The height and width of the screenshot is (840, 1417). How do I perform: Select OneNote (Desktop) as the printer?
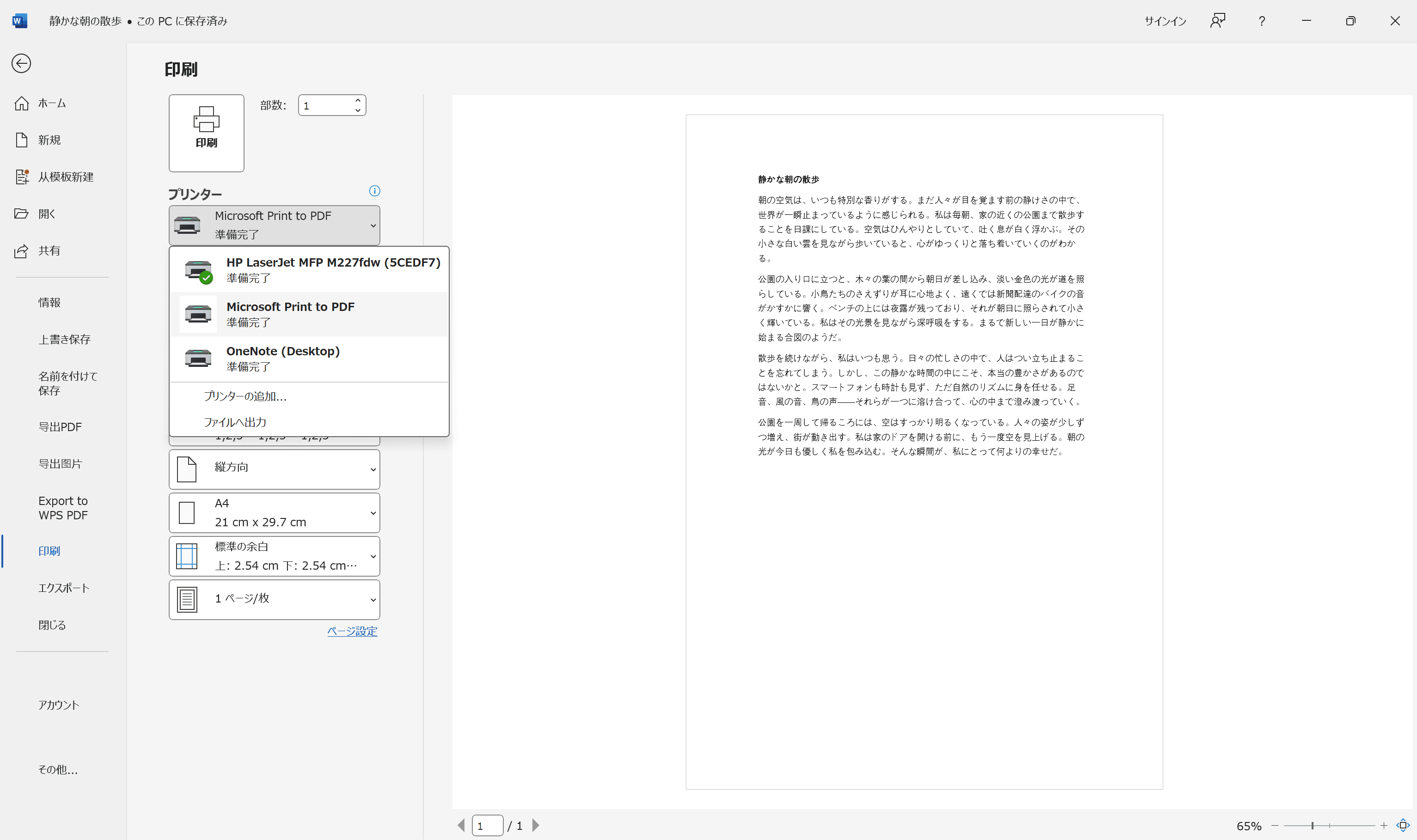point(283,358)
